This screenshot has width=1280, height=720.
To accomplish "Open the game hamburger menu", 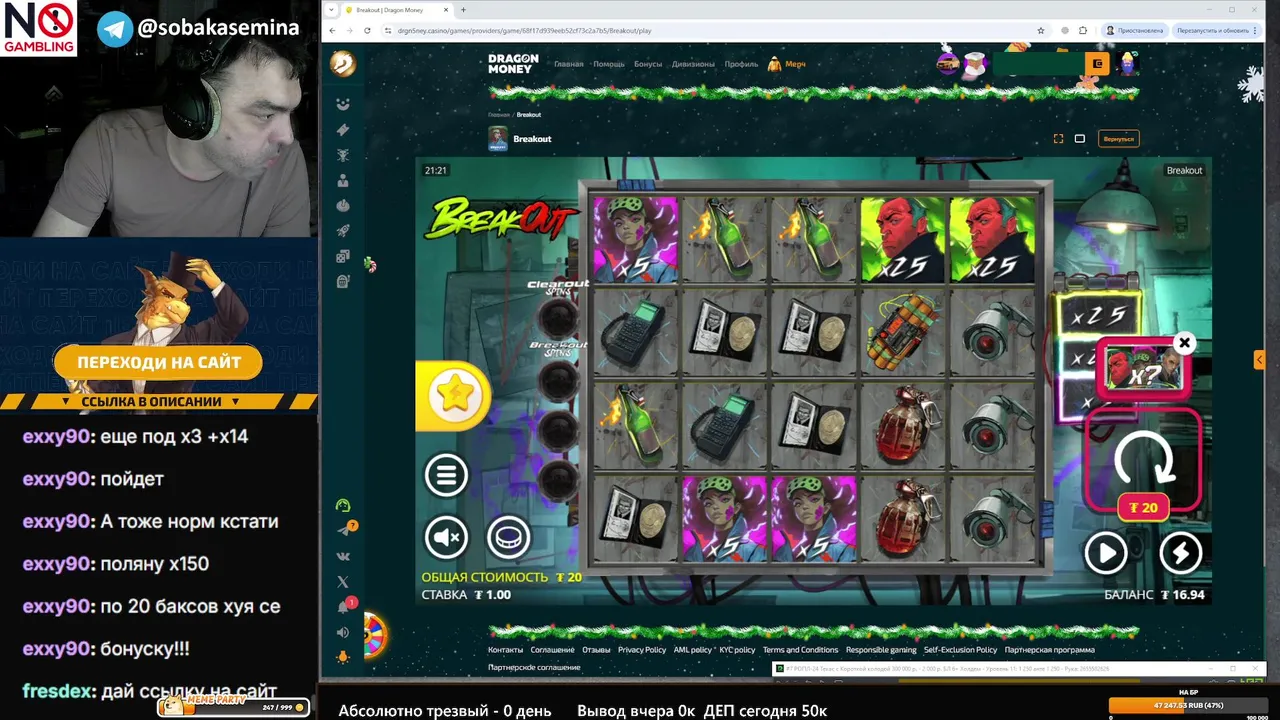I will (x=446, y=475).
